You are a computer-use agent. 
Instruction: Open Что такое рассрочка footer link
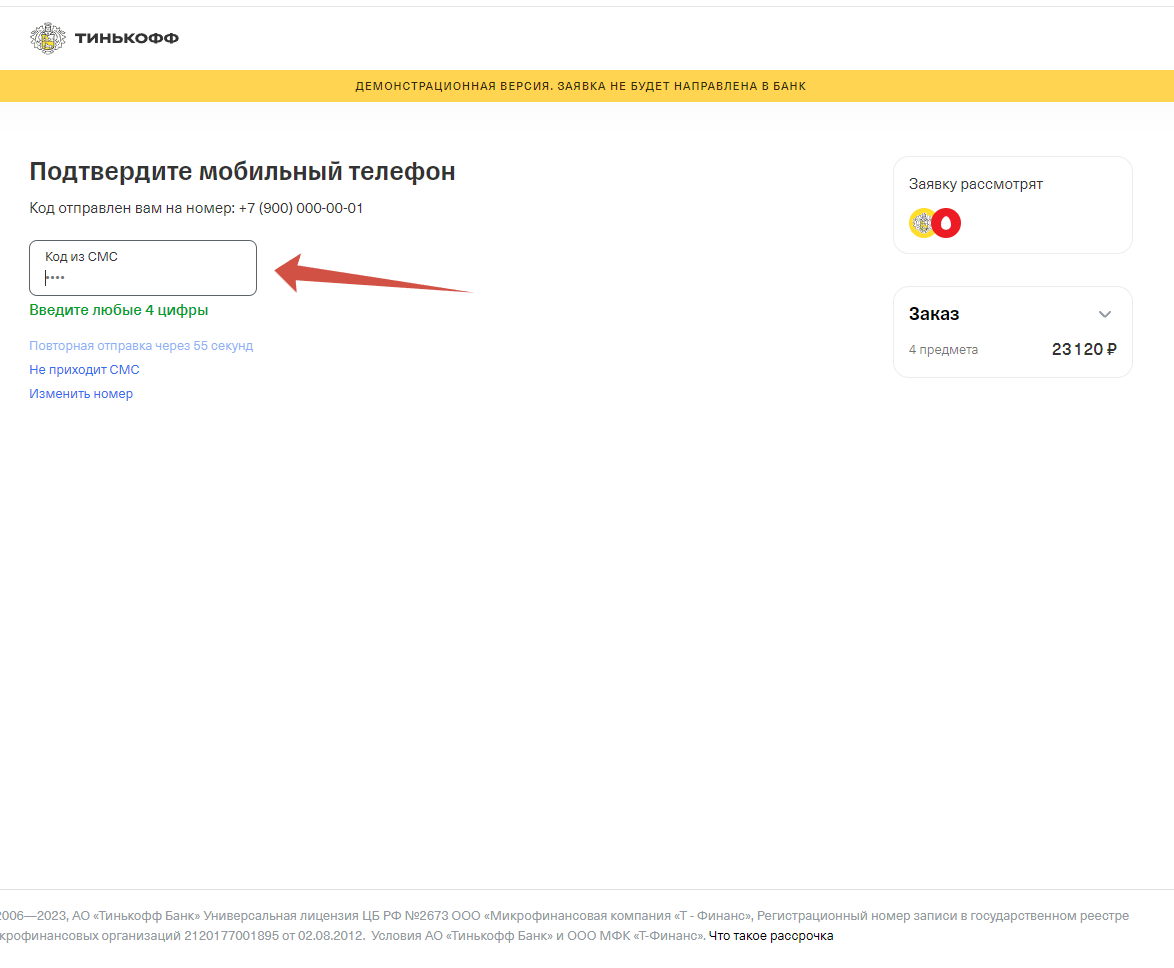coord(770,936)
